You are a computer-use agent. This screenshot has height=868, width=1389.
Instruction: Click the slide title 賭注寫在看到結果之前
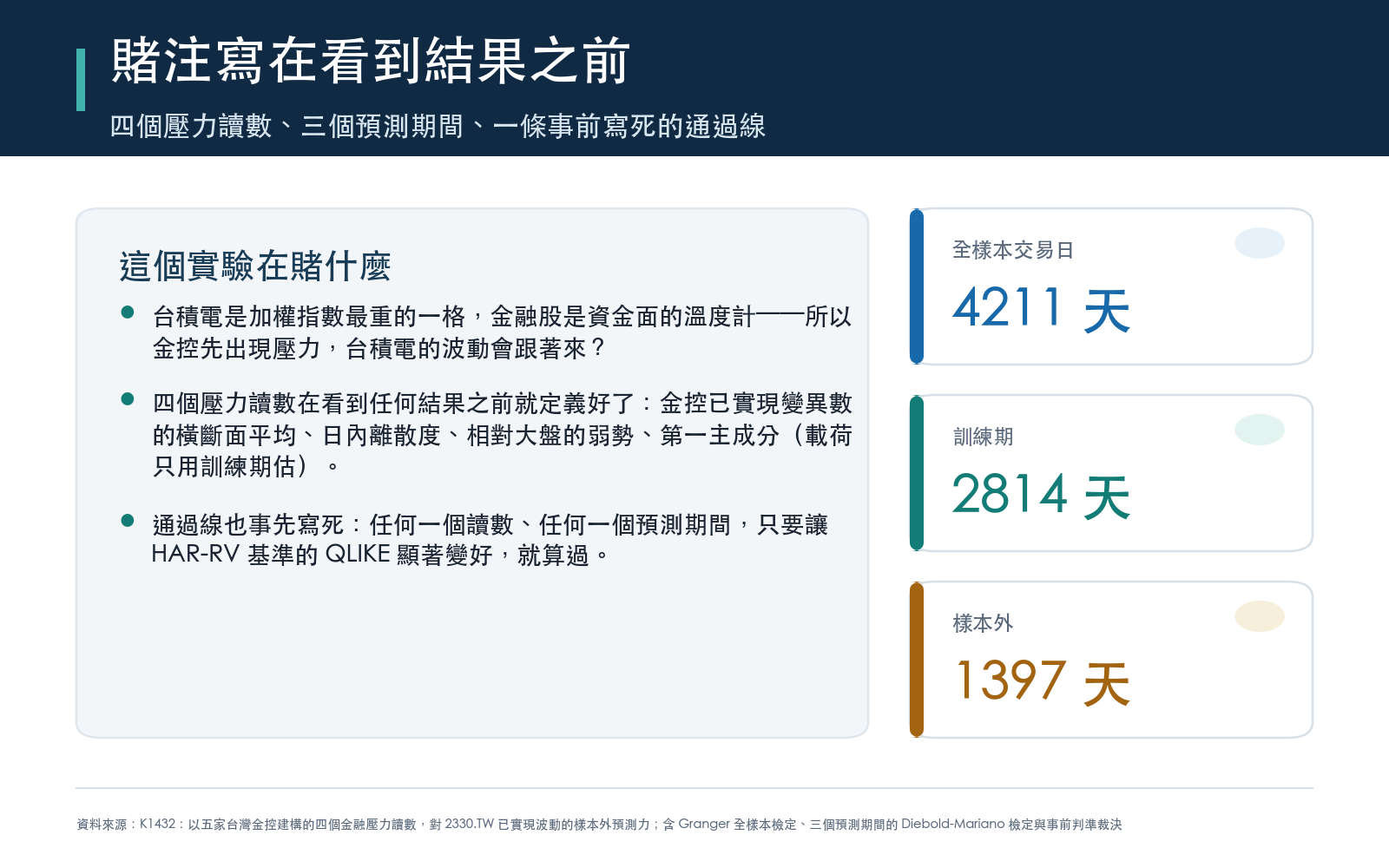[x=371, y=62]
